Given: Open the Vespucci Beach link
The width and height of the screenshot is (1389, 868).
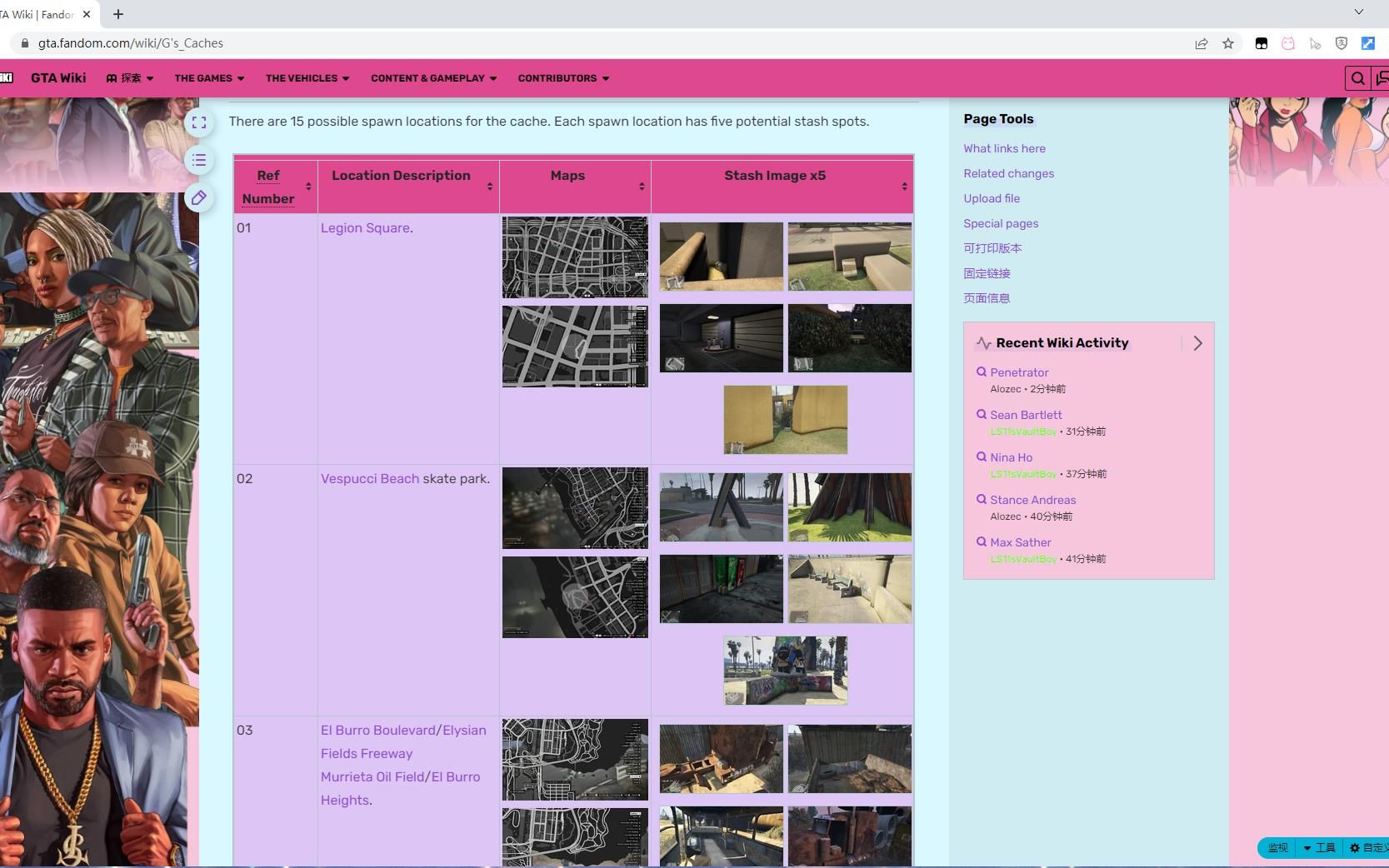Looking at the screenshot, I should (x=370, y=479).
